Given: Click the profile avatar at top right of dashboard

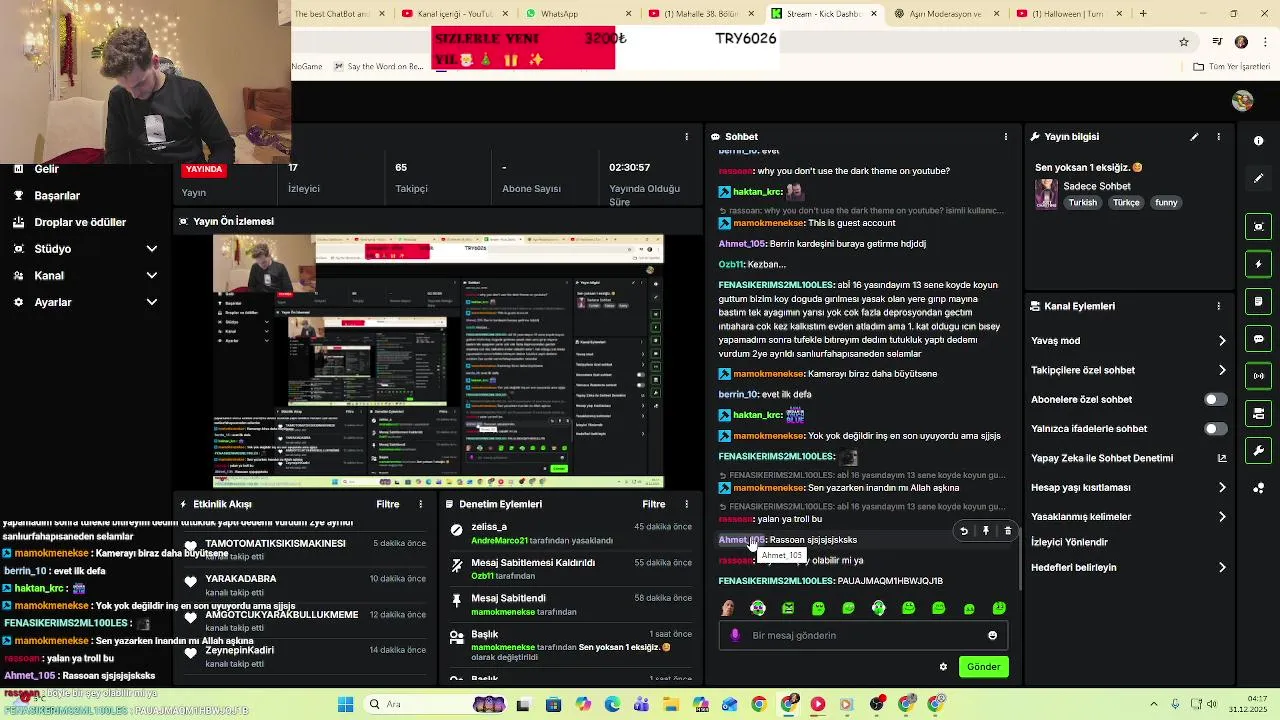Looking at the screenshot, I should [x=1243, y=101].
